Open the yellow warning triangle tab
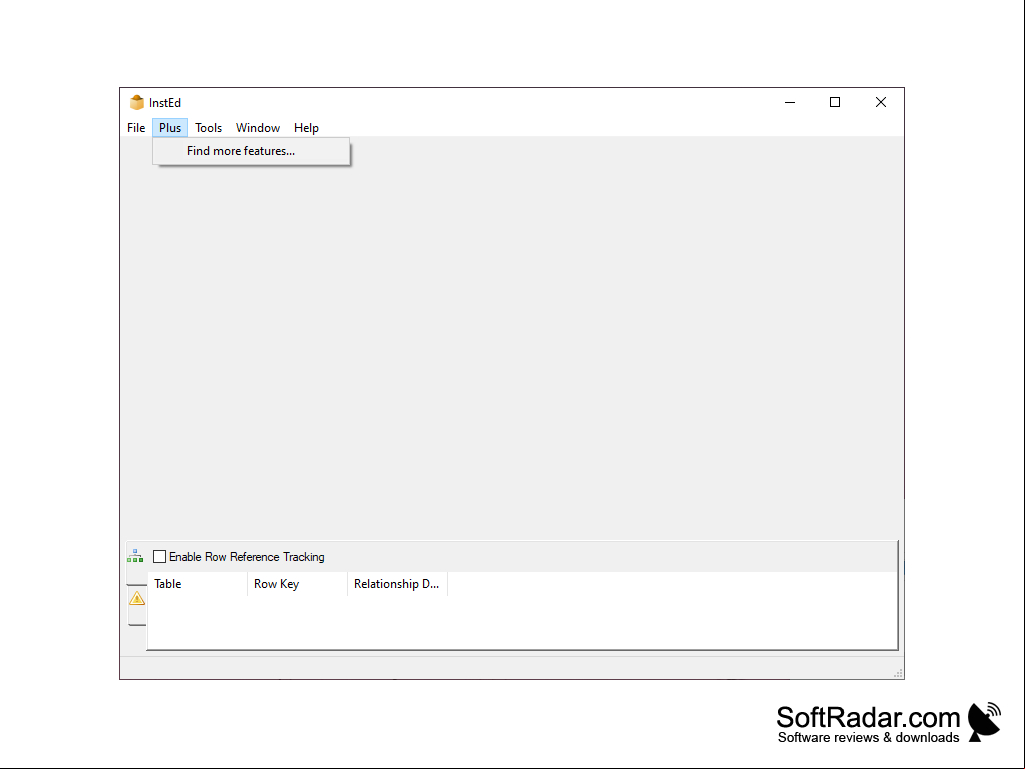The width and height of the screenshot is (1025, 769). click(x=137, y=598)
